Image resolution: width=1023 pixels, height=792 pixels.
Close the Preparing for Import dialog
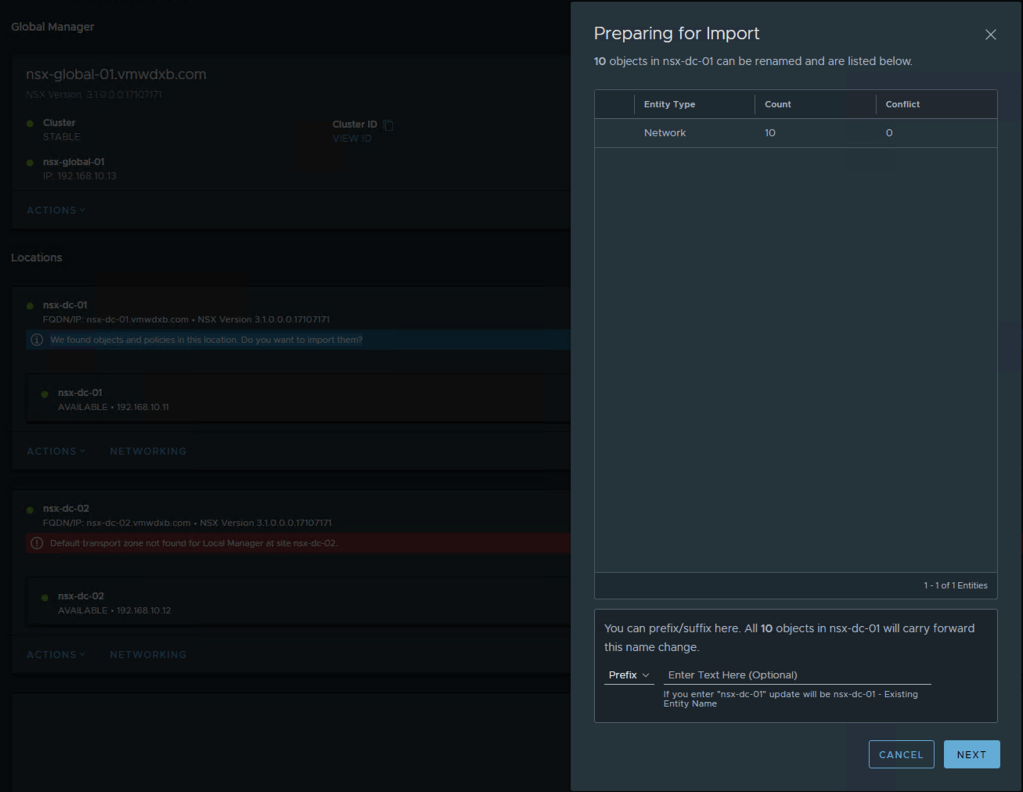990,35
